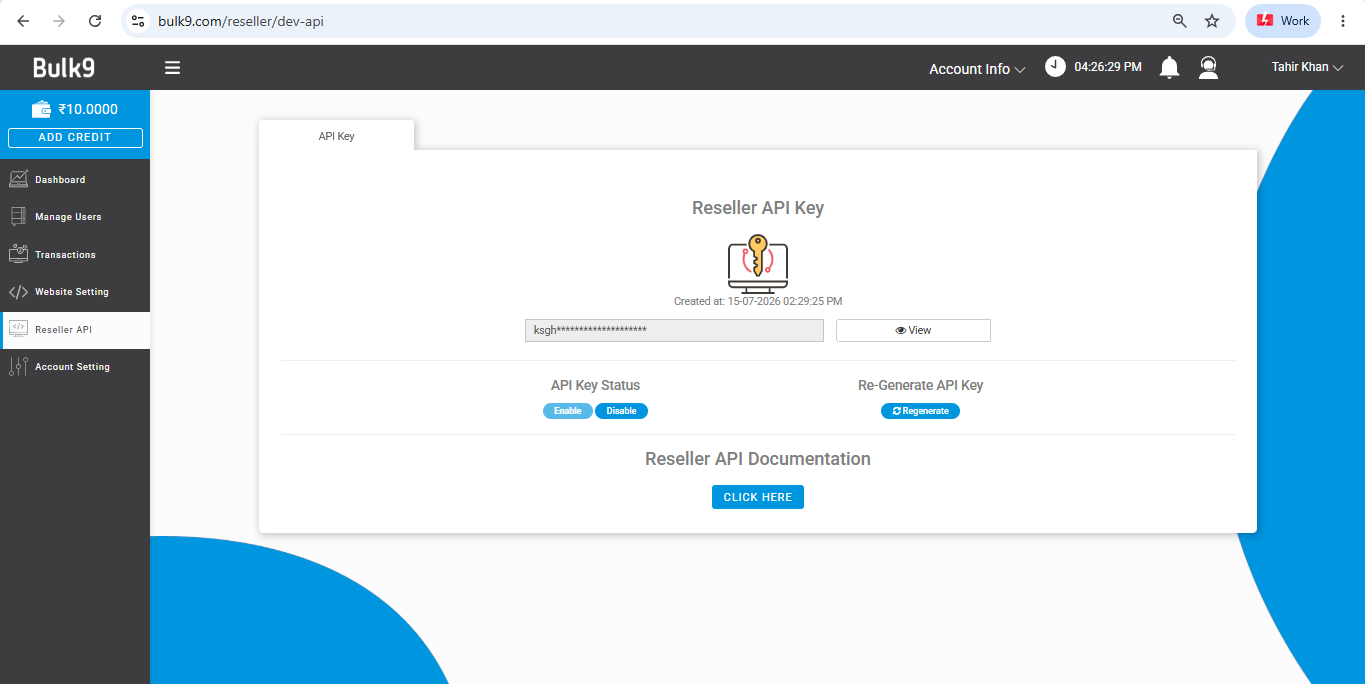Click the browser back arrow
The width and height of the screenshot is (1365, 684).
coord(24,21)
